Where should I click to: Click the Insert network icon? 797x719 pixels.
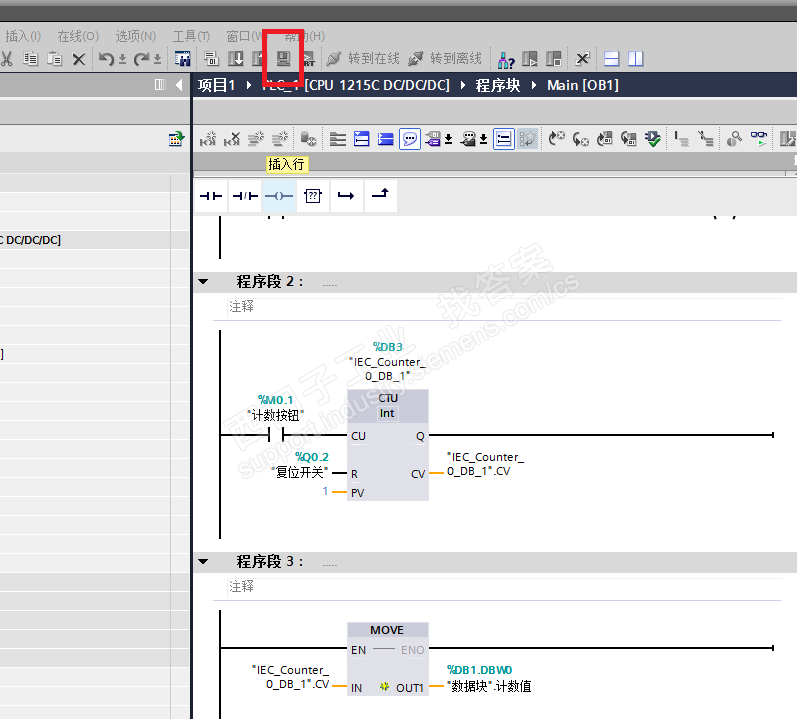208,138
